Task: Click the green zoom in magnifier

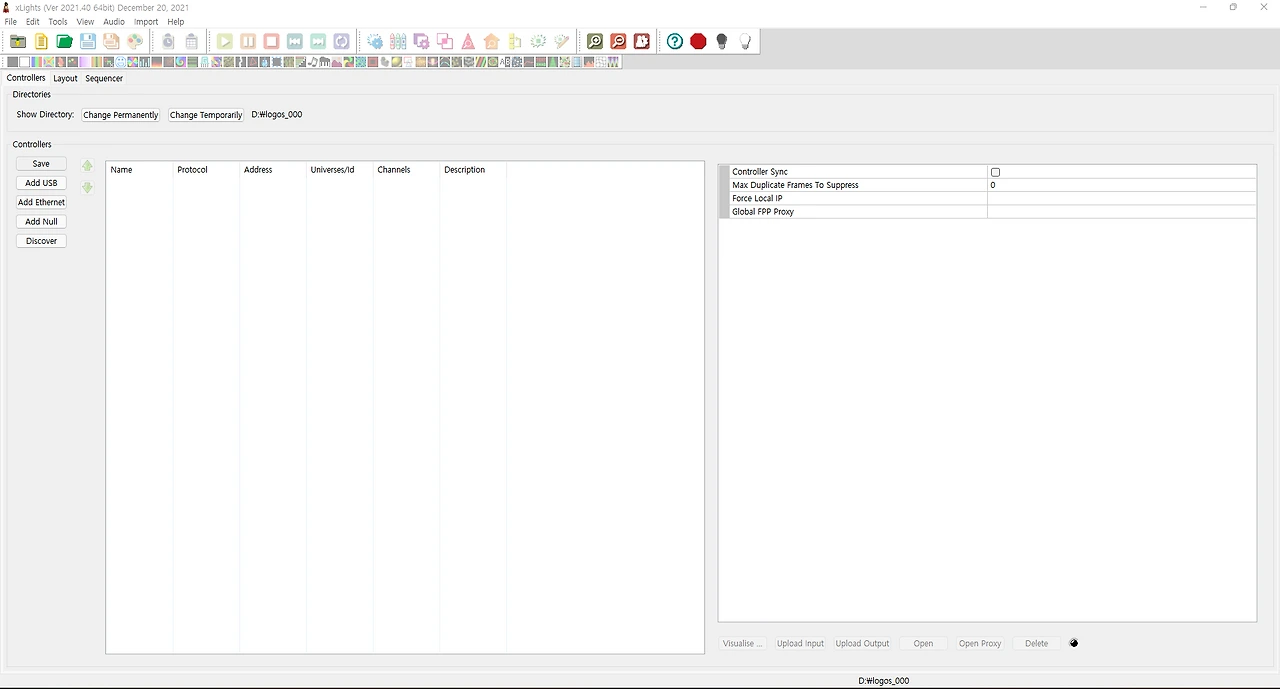Action: tap(595, 41)
